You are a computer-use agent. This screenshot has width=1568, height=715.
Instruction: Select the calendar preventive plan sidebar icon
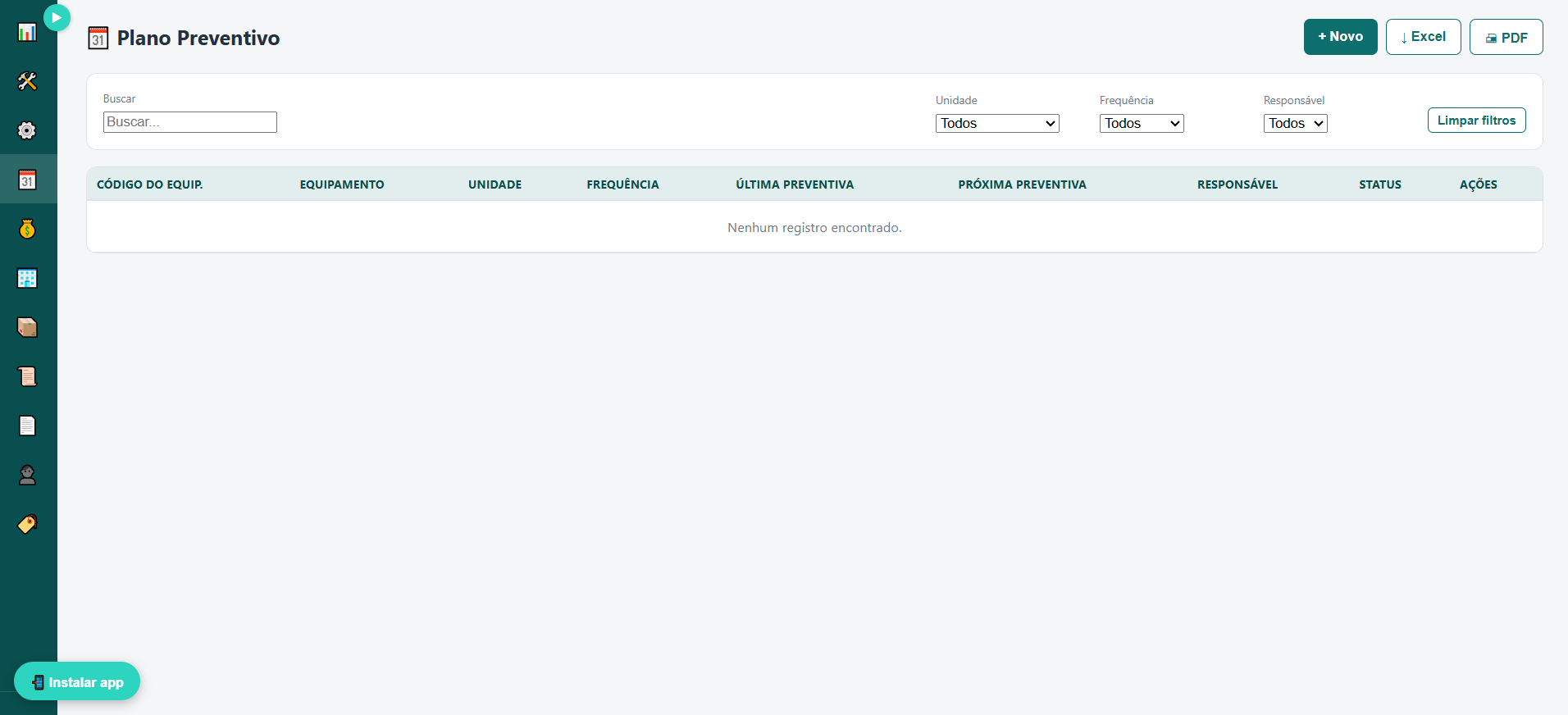point(27,180)
